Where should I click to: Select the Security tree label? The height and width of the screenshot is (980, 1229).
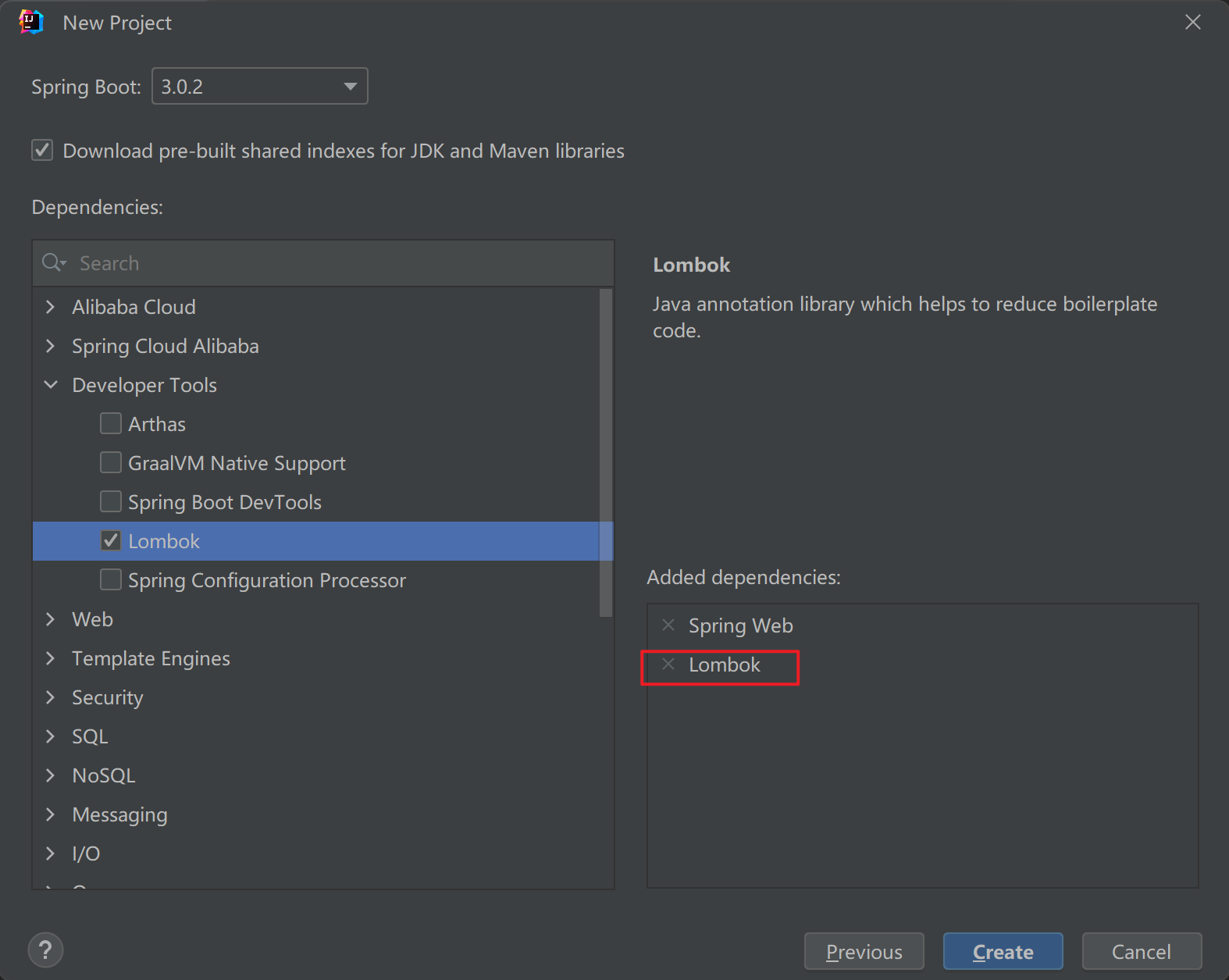[x=108, y=697]
